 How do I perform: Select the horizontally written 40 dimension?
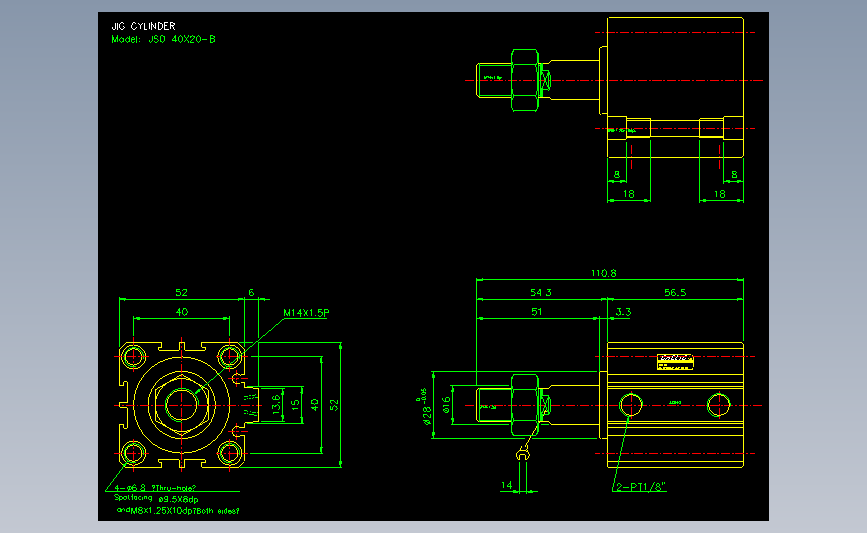[x=182, y=312]
